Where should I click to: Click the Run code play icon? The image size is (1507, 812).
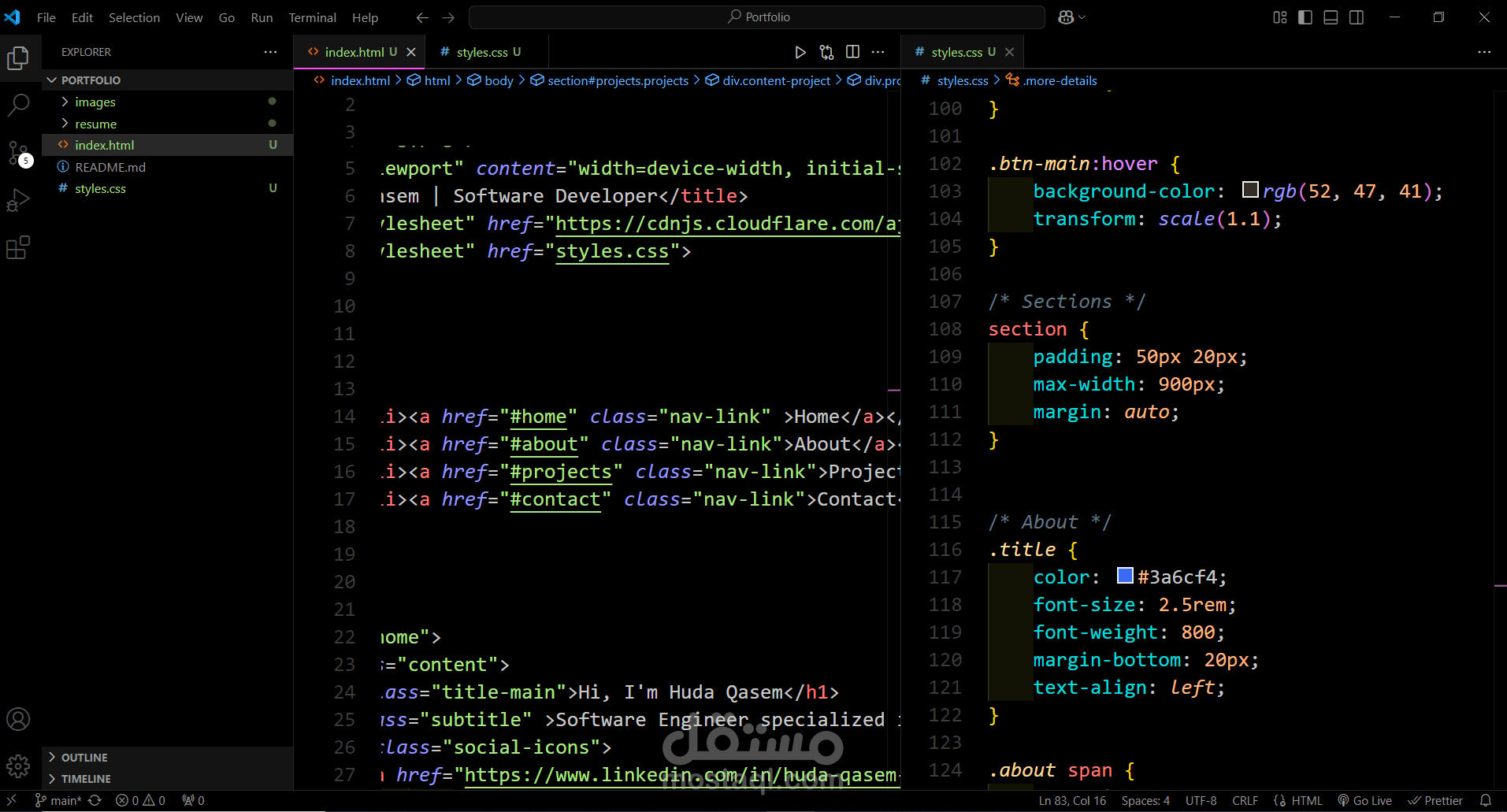pos(800,52)
